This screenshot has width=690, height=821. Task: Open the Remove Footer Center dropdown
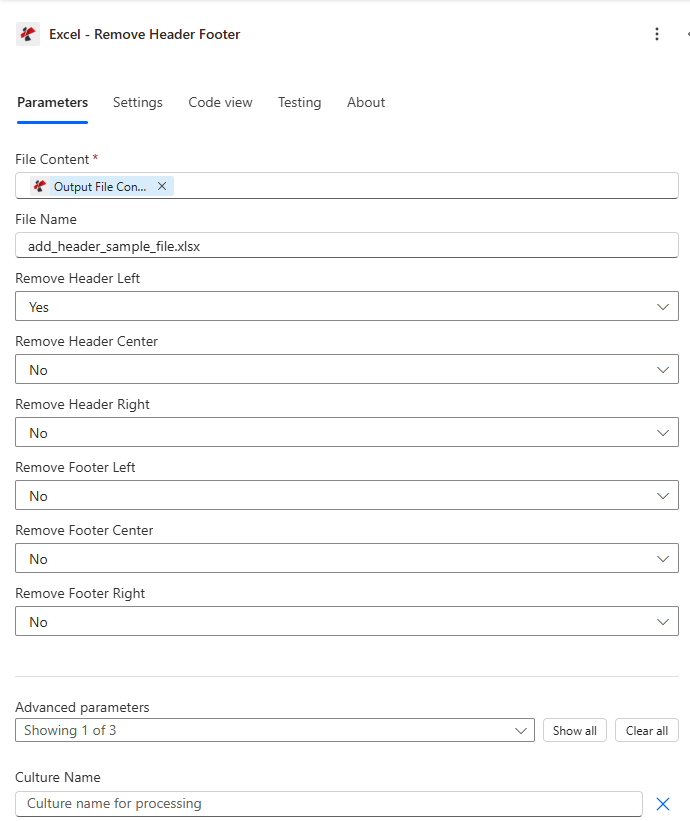coord(347,558)
